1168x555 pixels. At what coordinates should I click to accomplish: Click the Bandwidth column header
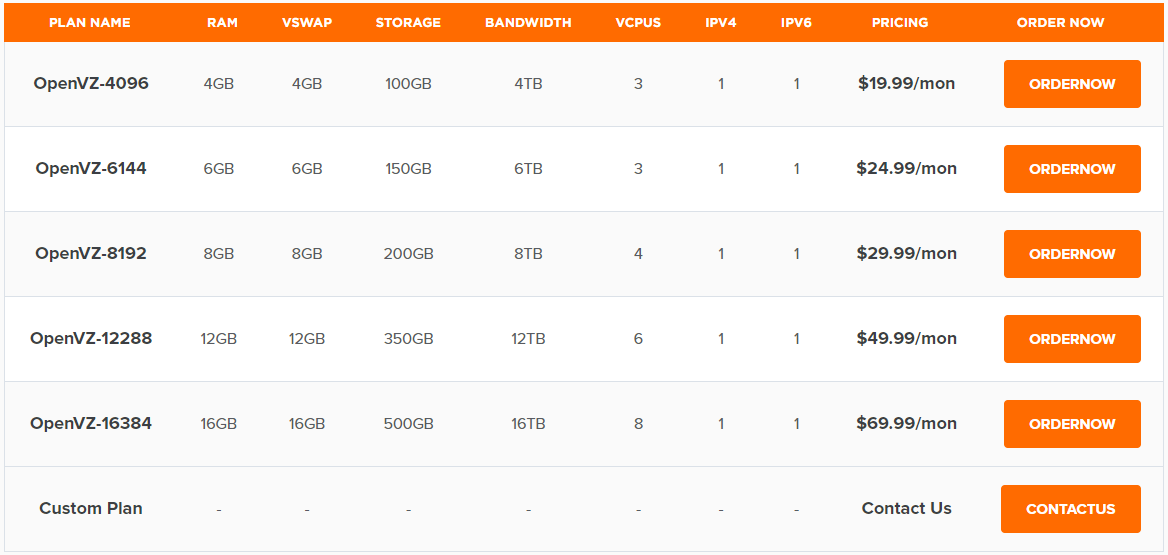[x=528, y=22]
